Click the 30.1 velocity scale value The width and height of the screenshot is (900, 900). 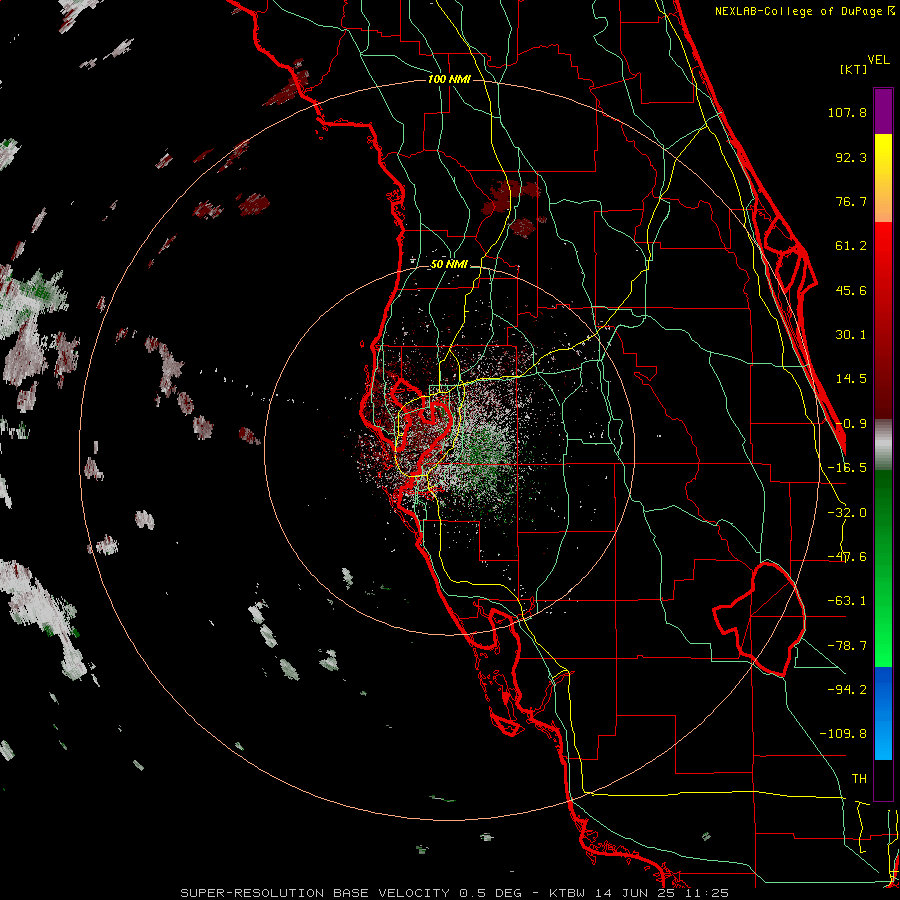pos(851,335)
